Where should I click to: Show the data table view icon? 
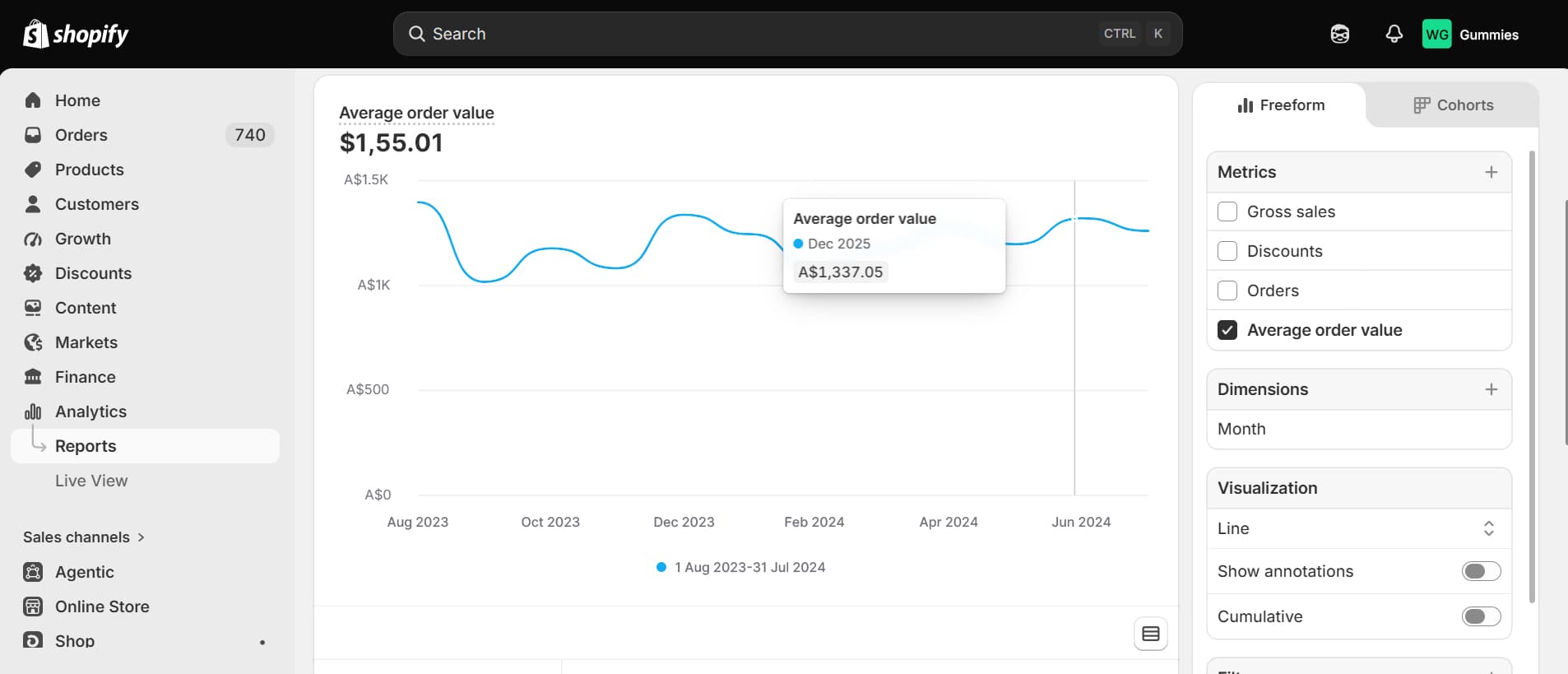coord(1151,634)
